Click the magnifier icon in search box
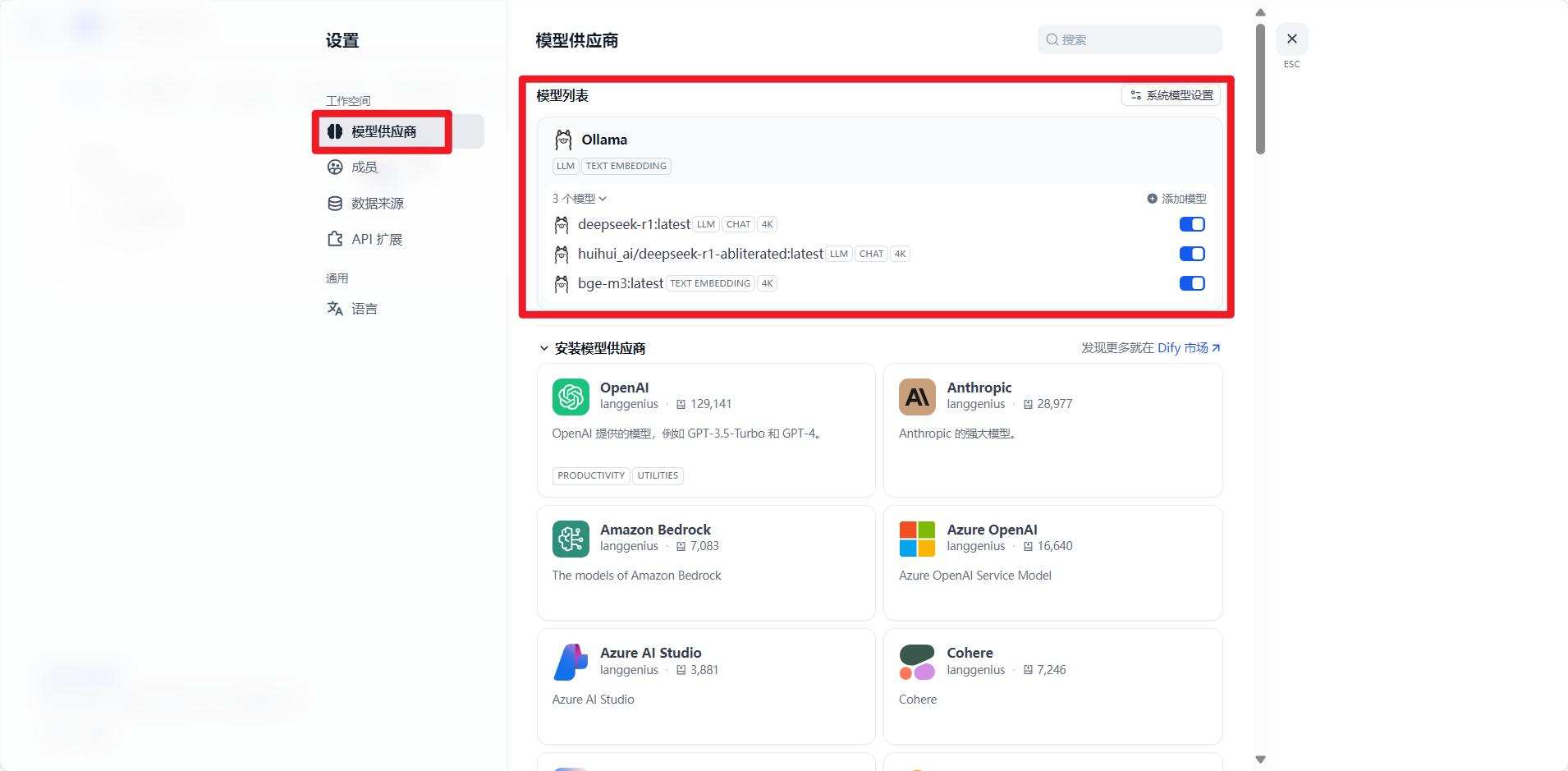Viewport: 1568px width, 771px height. click(1052, 39)
